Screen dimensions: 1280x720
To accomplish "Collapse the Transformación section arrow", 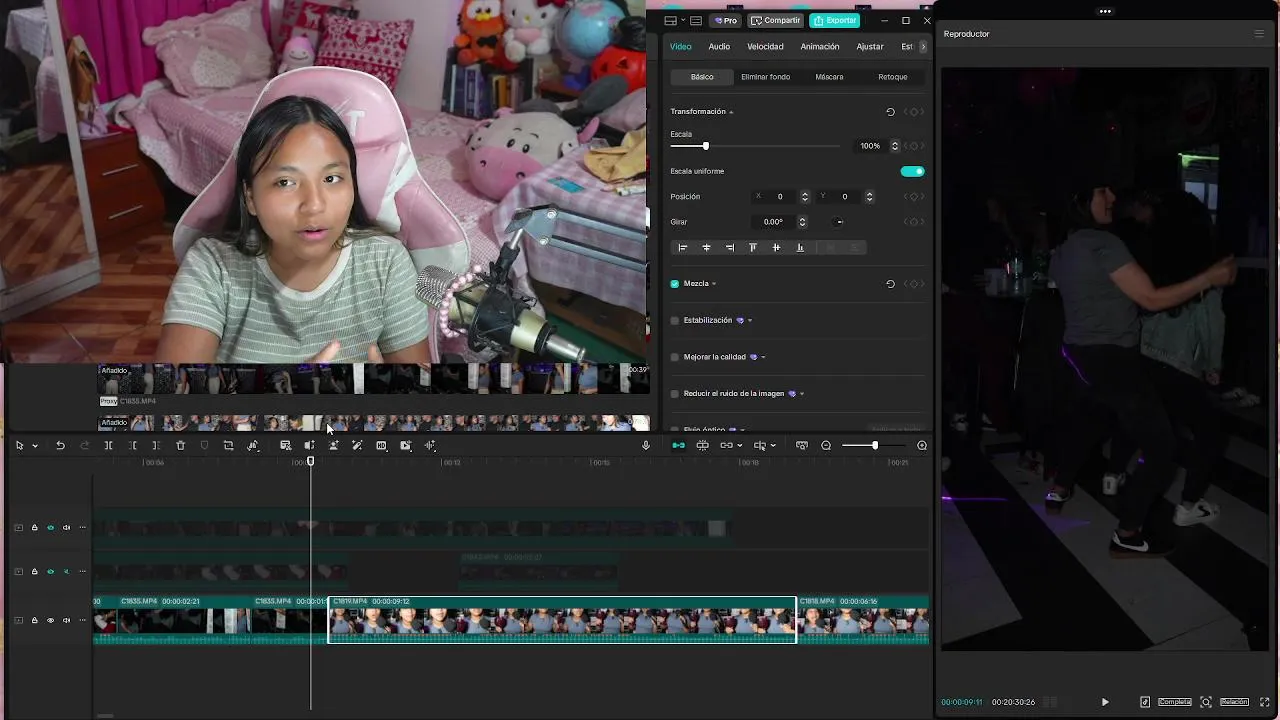I will [731, 112].
